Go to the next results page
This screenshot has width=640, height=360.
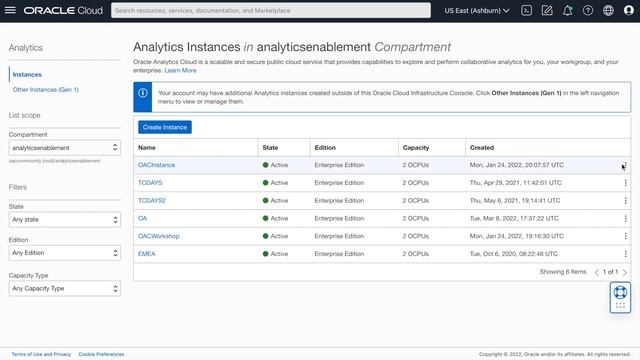(x=624, y=272)
